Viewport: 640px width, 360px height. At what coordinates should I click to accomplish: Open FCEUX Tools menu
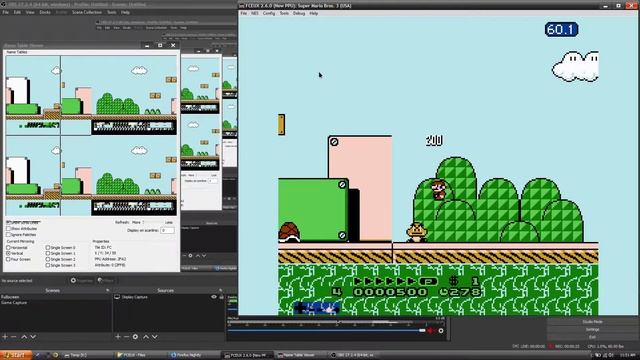click(x=284, y=13)
